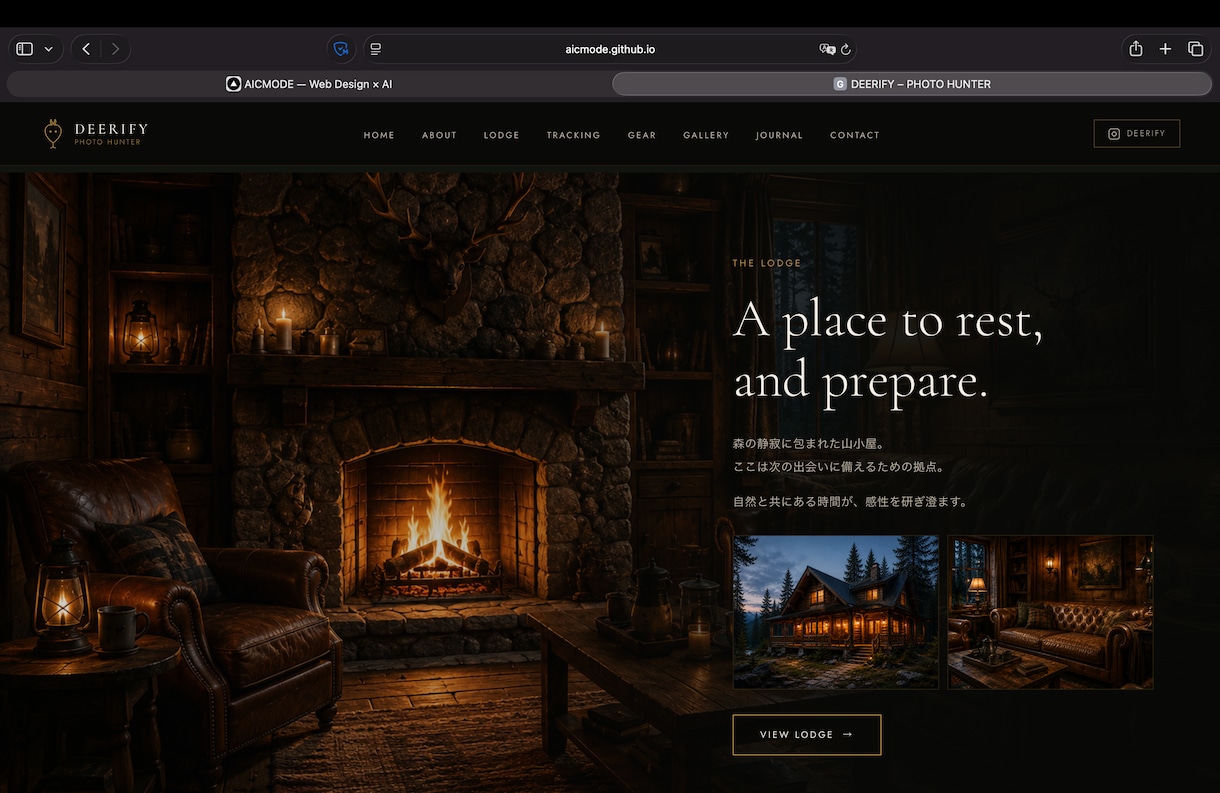Go back with the back arrow
This screenshot has width=1220, height=793.
(86, 49)
